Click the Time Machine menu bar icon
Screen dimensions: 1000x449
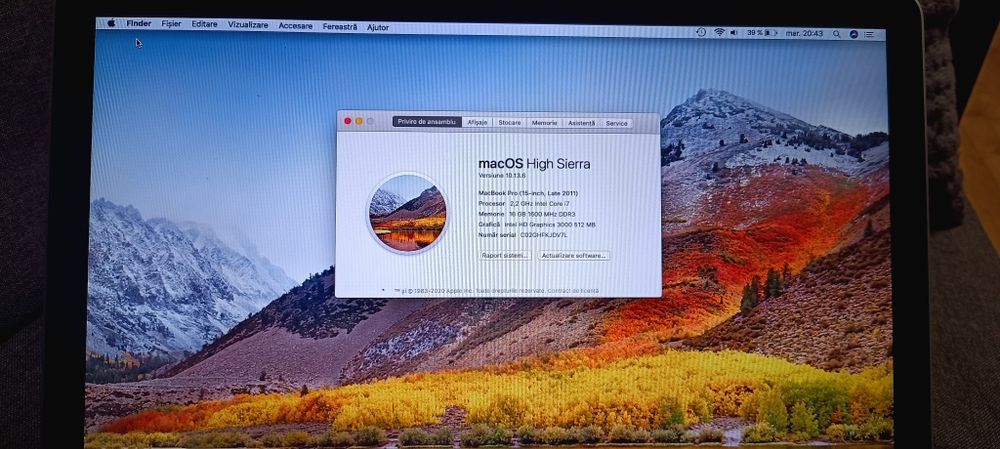click(x=701, y=32)
